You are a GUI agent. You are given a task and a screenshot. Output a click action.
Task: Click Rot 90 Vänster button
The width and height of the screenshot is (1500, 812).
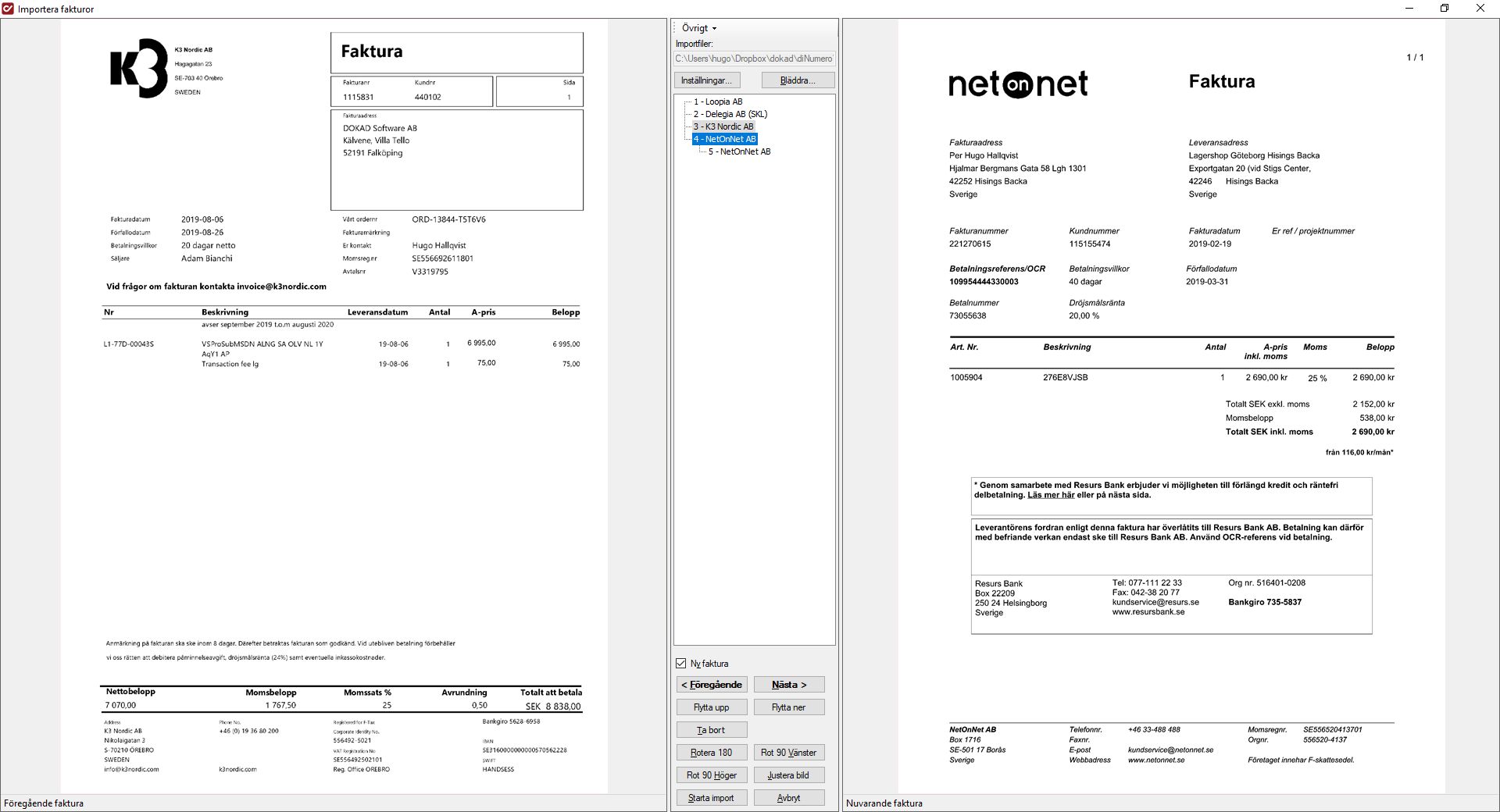pyautogui.click(x=788, y=753)
